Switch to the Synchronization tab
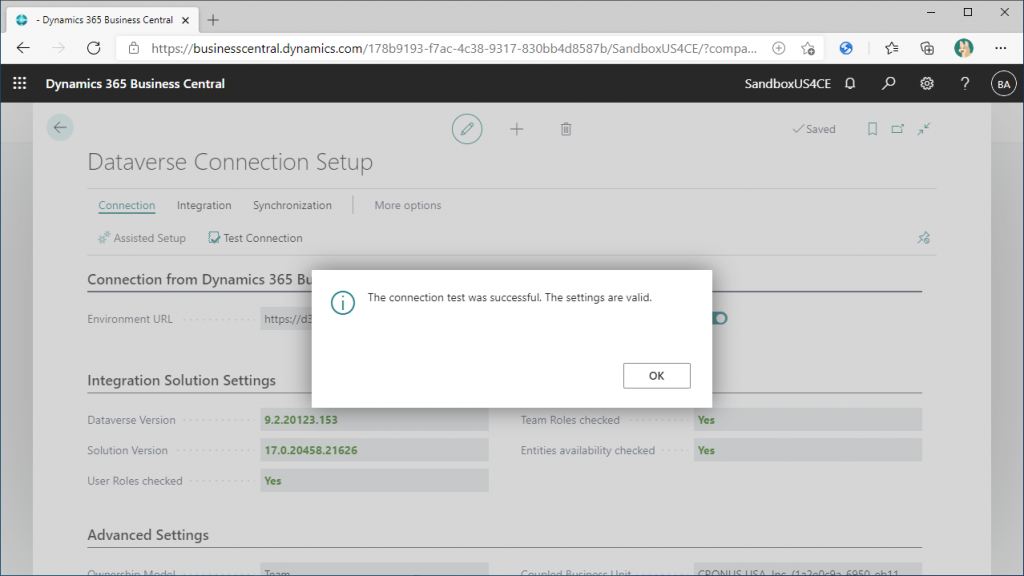This screenshot has width=1024, height=576. pyautogui.click(x=292, y=205)
